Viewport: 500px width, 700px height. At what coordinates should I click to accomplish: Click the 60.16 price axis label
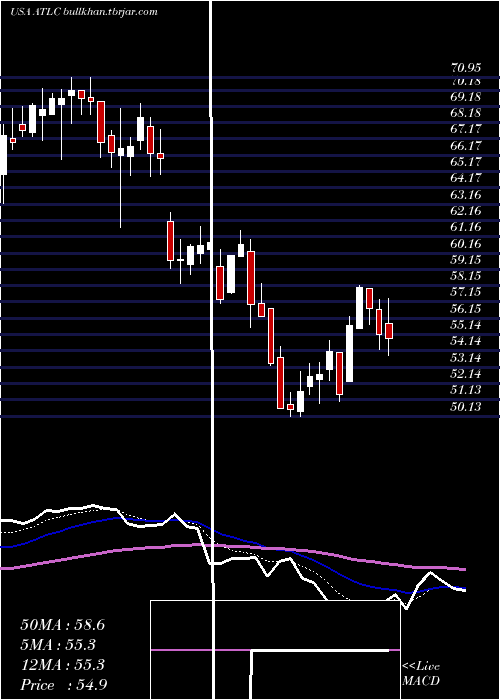(x=466, y=244)
